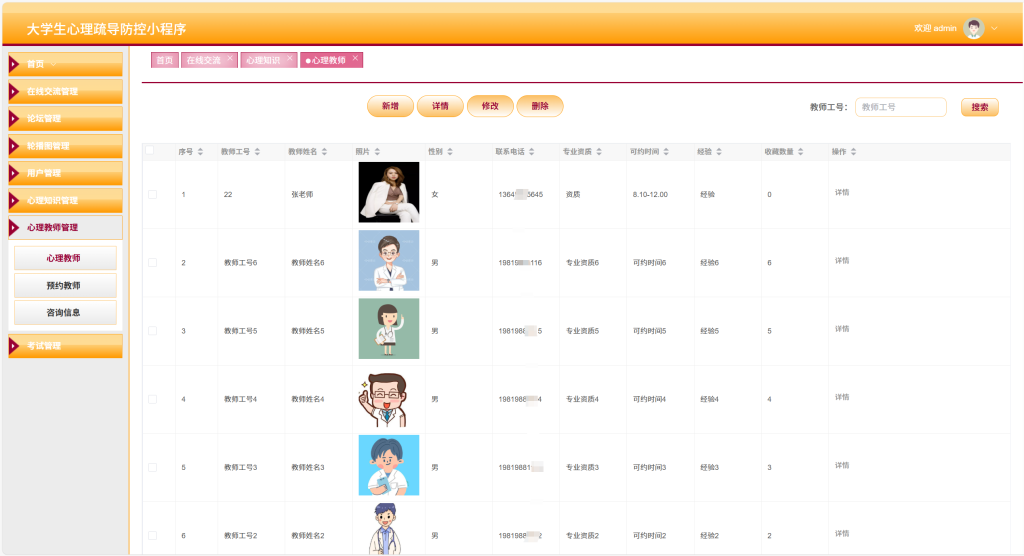1024x556 pixels.
Task: Click the app title 大学生心理疏导防控小程序
Action: 106,29
